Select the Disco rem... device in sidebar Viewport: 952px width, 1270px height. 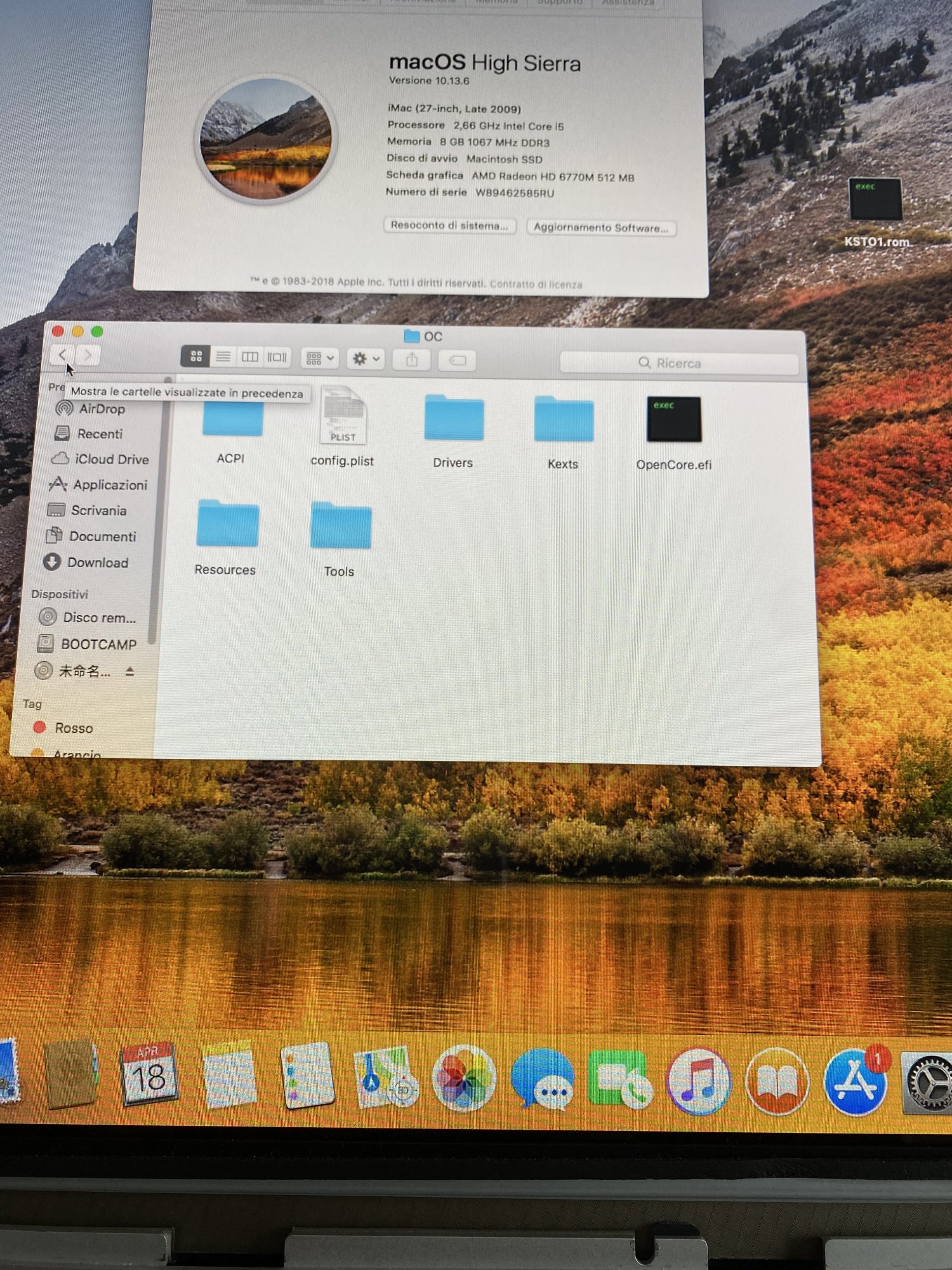coord(87,617)
